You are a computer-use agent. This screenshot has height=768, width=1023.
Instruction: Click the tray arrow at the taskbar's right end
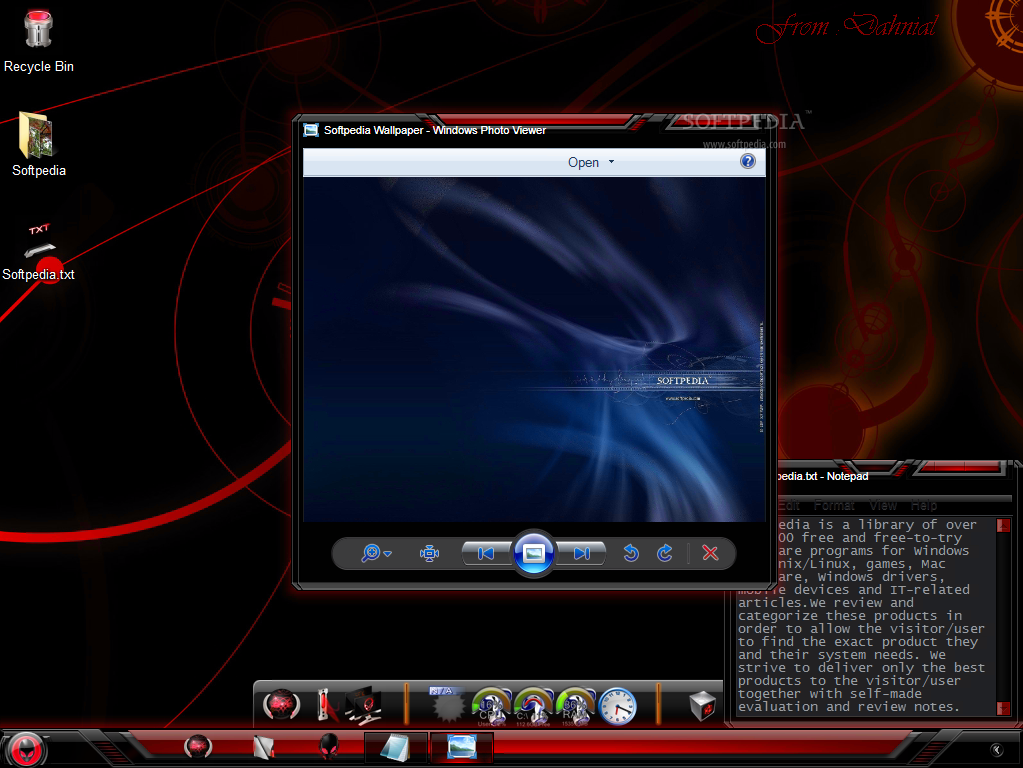[996, 750]
